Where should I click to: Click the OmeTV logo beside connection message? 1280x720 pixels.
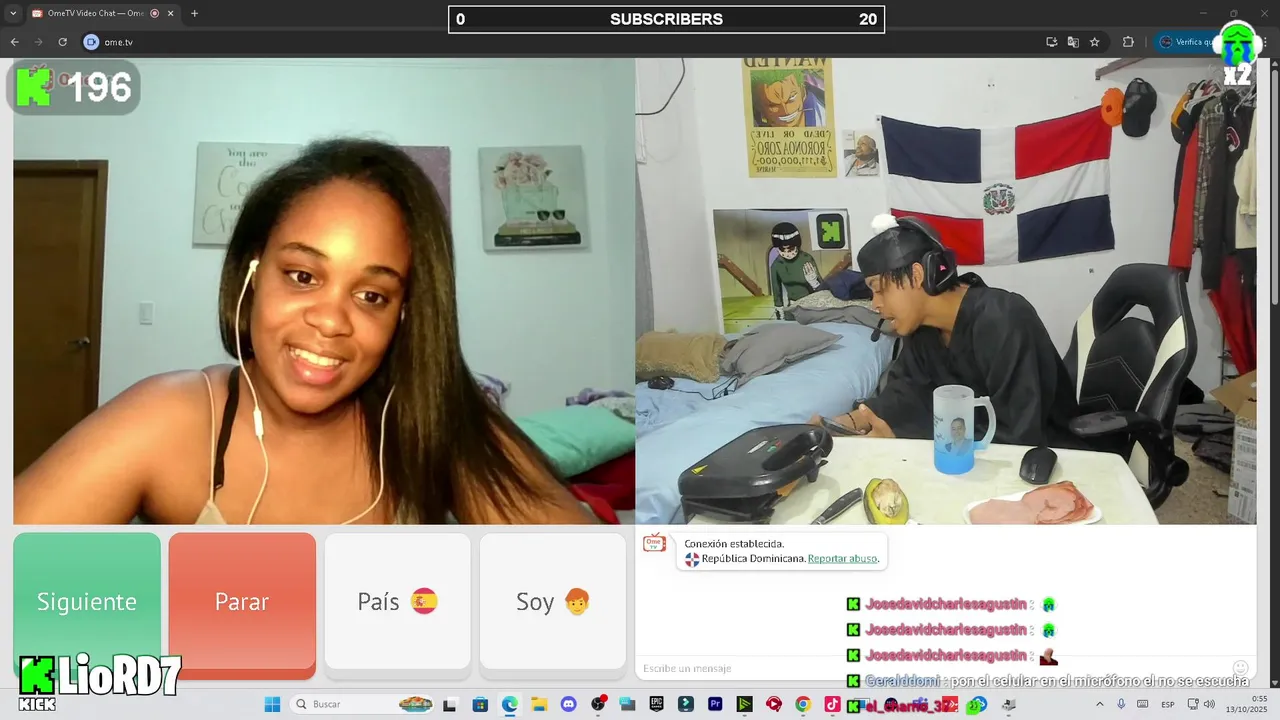(x=654, y=543)
